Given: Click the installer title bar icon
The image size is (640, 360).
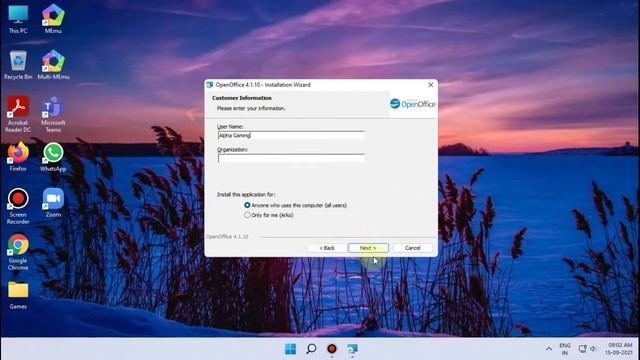Looking at the screenshot, I should click(210, 85).
